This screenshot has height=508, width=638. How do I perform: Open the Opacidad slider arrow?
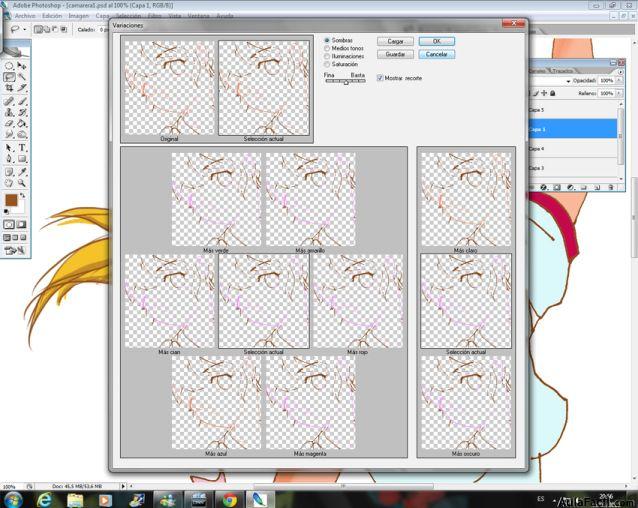[619, 81]
